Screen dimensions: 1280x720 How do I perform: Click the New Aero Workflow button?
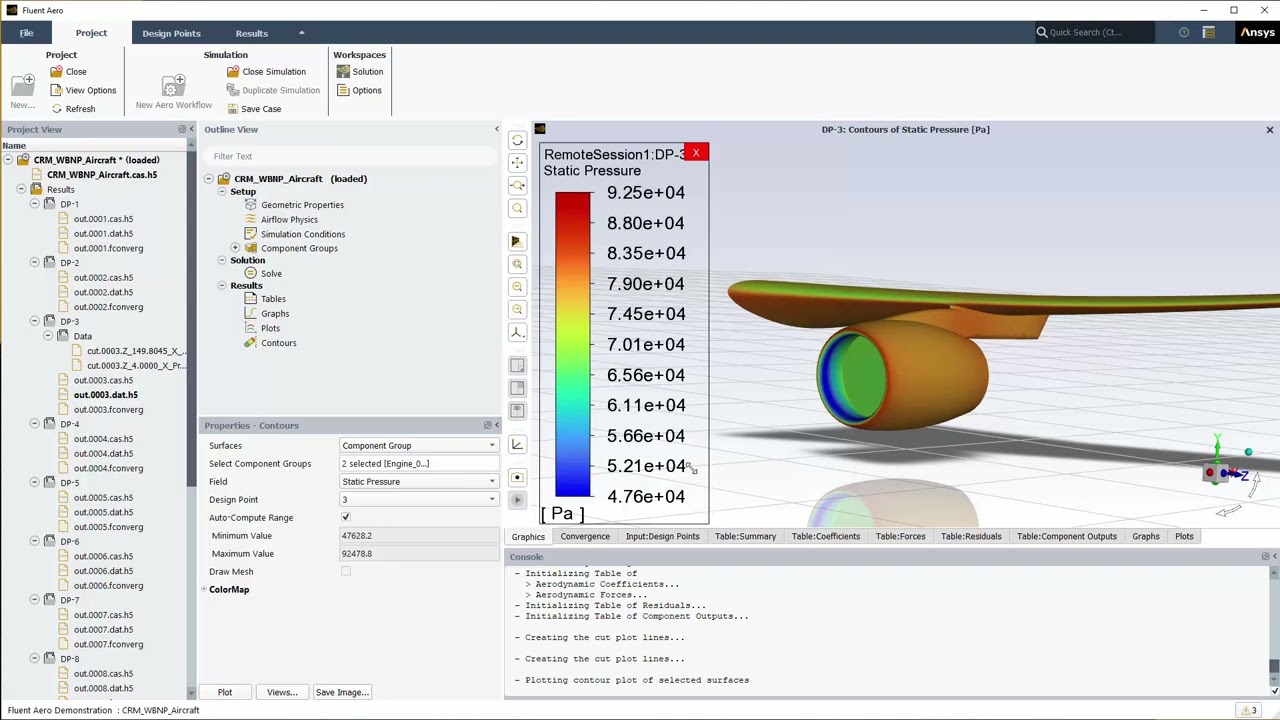(174, 91)
